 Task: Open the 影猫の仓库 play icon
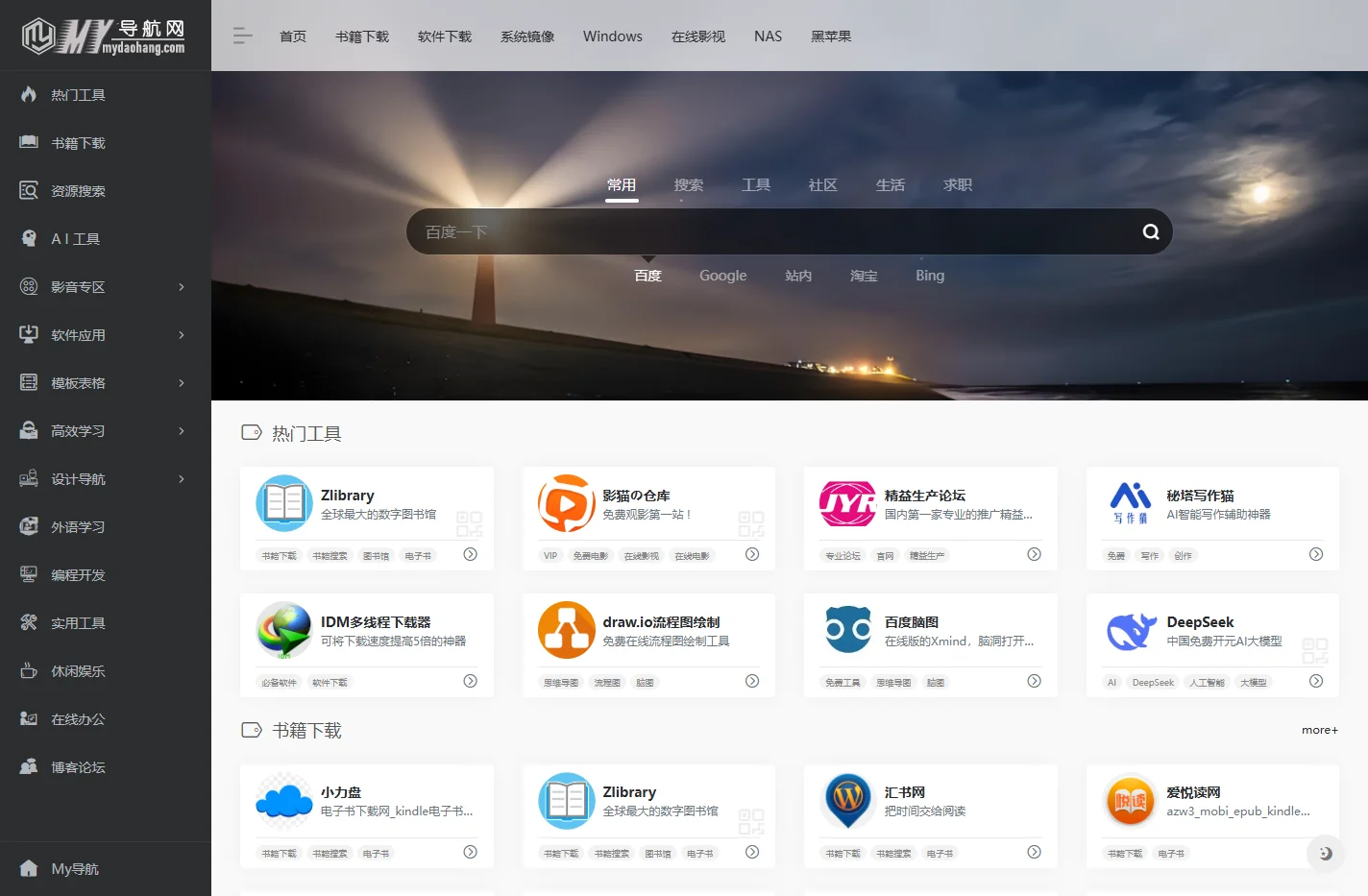coord(567,503)
